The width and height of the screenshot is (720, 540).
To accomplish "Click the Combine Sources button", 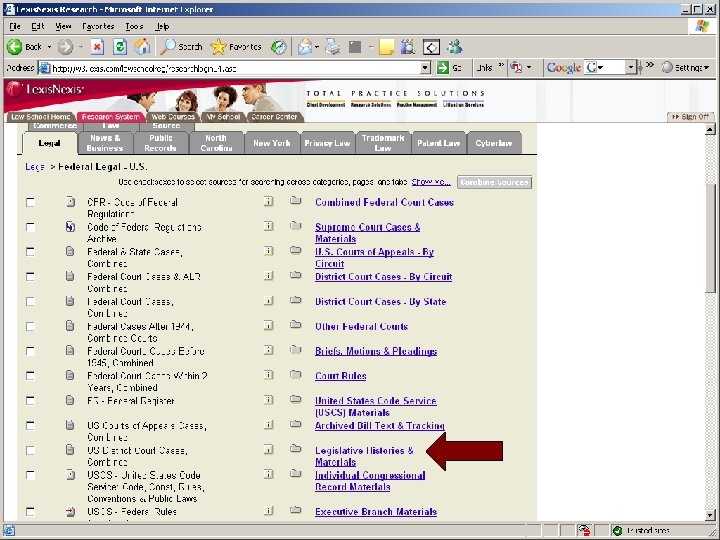I will pyautogui.click(x=494, y=182).
